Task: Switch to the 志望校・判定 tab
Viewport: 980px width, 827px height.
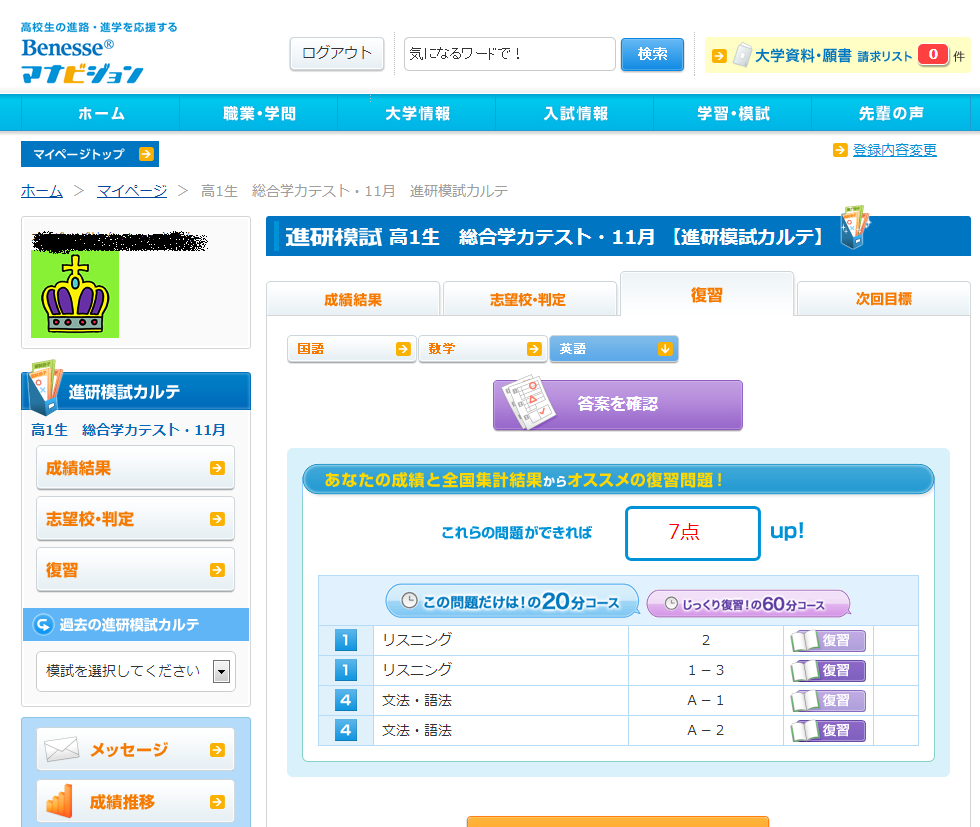Action: point(528,299)
